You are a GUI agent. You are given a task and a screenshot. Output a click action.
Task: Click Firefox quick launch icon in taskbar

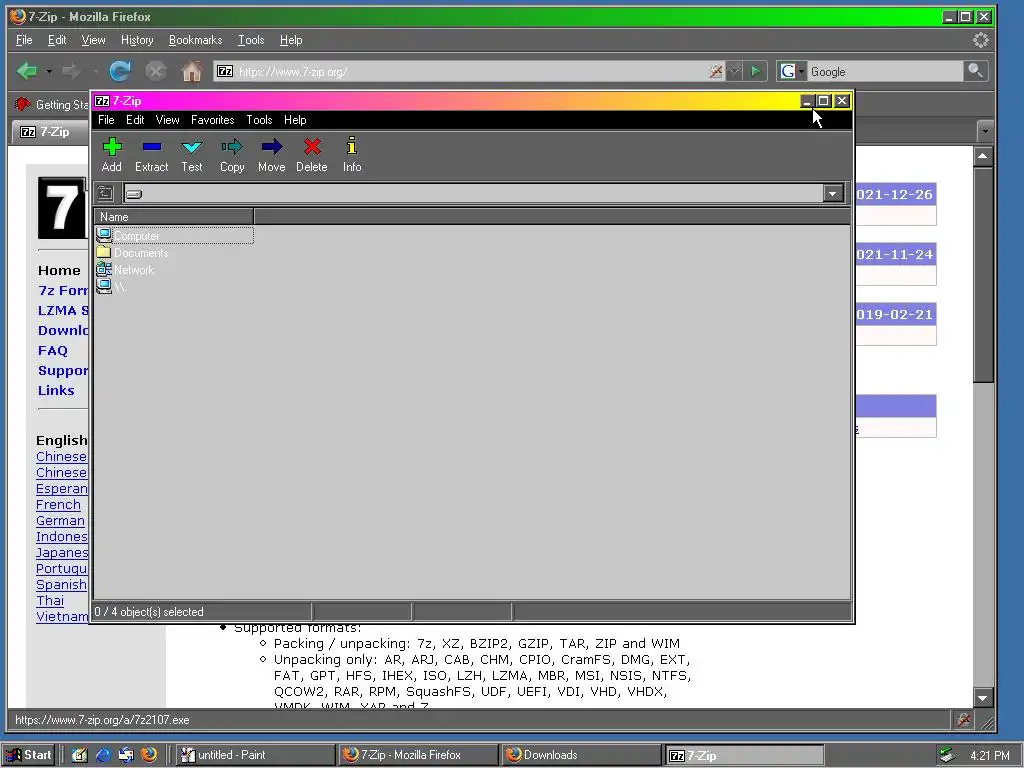pyautogui.click(x=149, y=755)
